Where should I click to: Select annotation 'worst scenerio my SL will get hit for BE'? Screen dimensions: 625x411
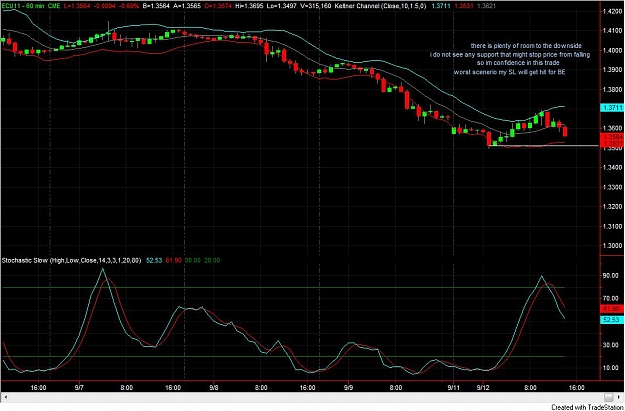tap(510, 72)
